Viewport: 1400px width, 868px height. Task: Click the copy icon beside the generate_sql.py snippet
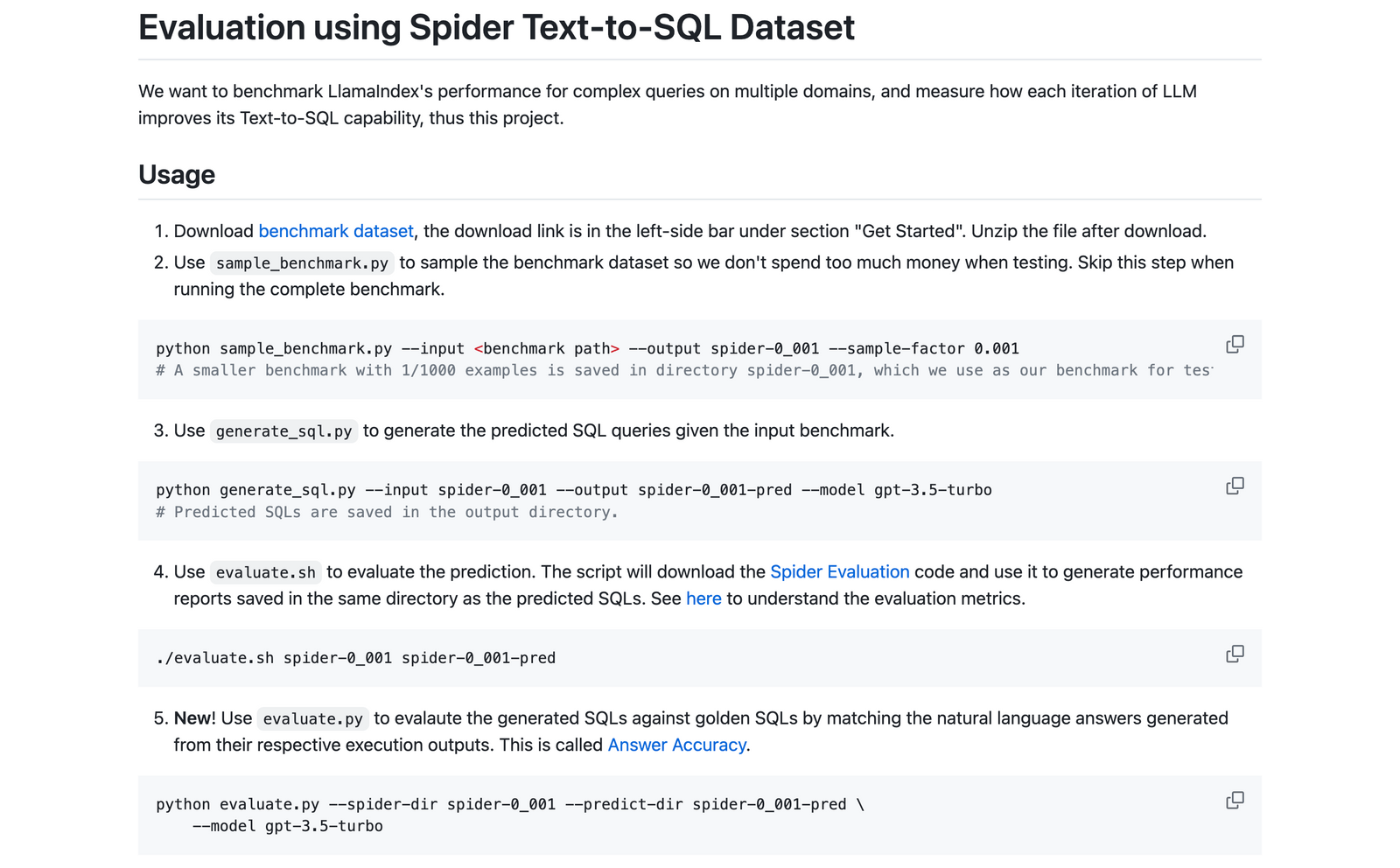[1235, 485]
